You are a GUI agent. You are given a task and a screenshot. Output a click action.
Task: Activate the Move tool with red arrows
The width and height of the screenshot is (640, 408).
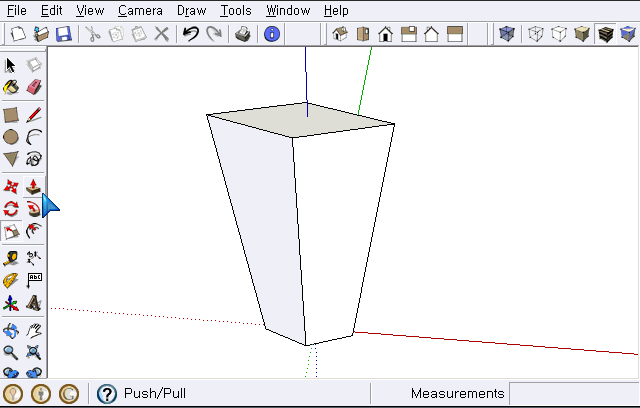[11, 187]
